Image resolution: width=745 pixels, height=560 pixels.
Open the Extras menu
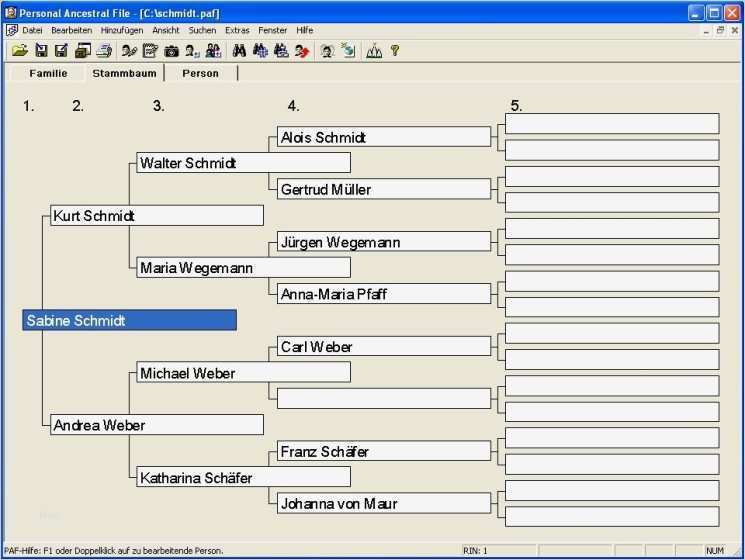click(x=237, y=30)
